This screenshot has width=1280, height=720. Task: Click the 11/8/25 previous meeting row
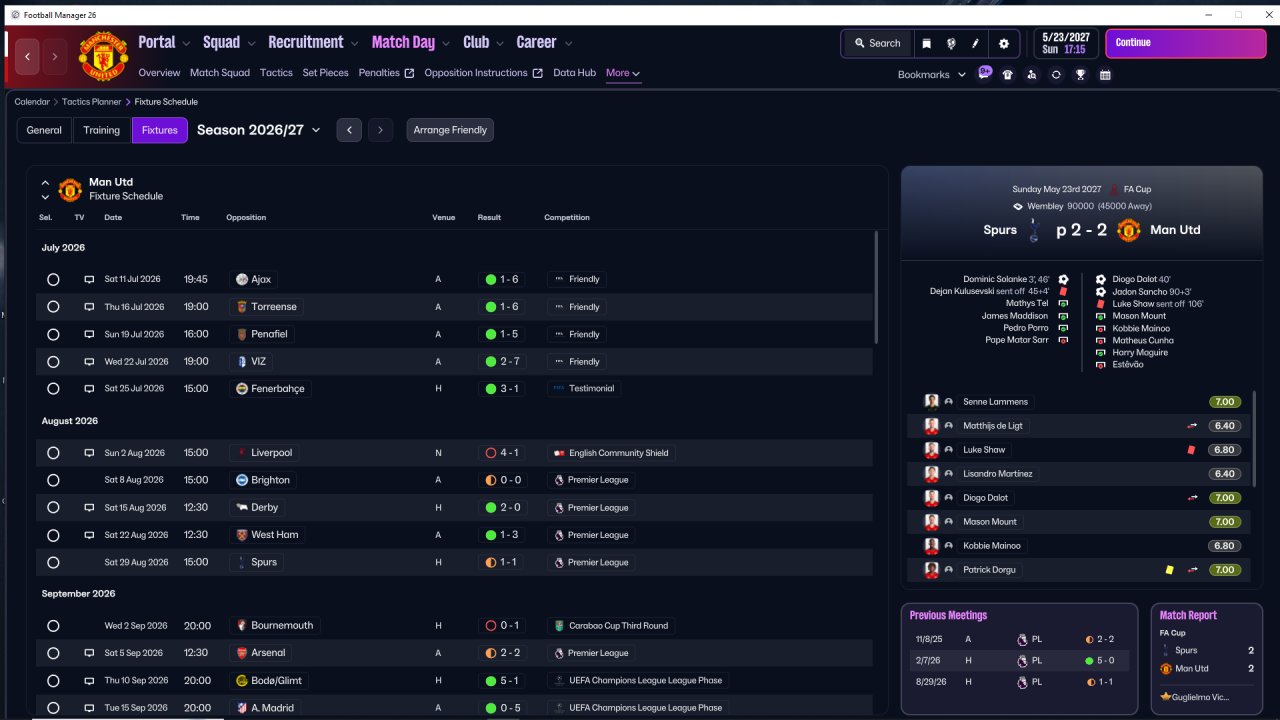1018,639
